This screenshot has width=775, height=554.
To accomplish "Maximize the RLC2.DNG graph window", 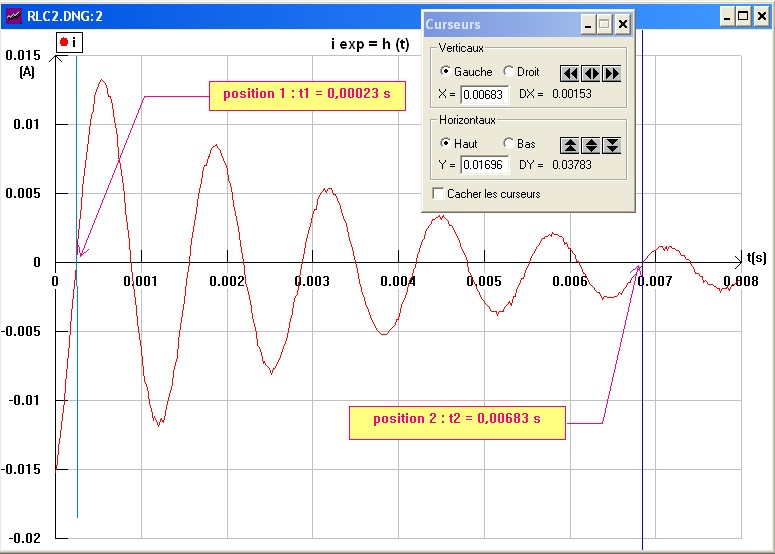I will coord(743,16).
